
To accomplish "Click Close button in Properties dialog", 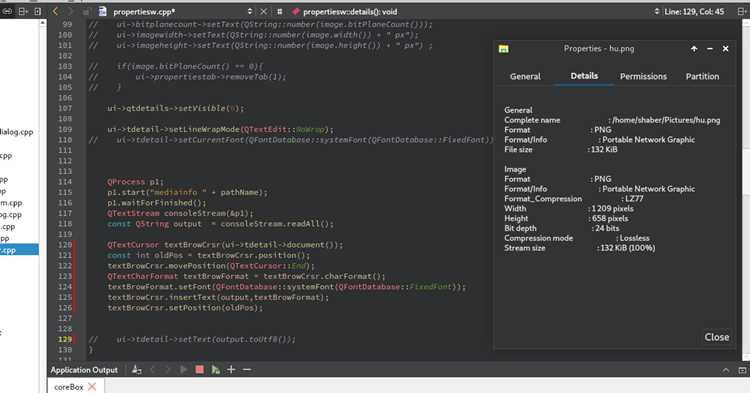I will [x=717, y=337].
